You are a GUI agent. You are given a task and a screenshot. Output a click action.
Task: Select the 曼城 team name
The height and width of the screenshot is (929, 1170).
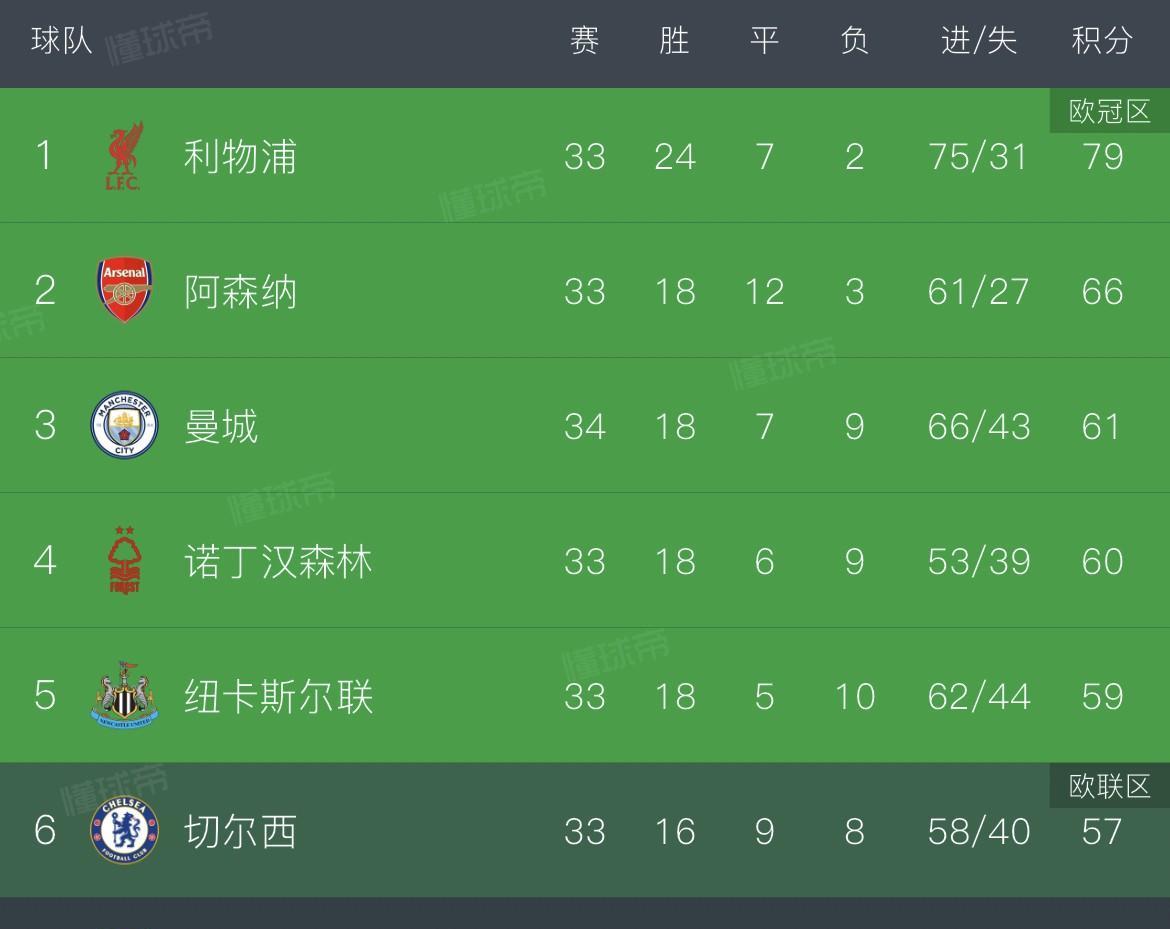[221, 427]
